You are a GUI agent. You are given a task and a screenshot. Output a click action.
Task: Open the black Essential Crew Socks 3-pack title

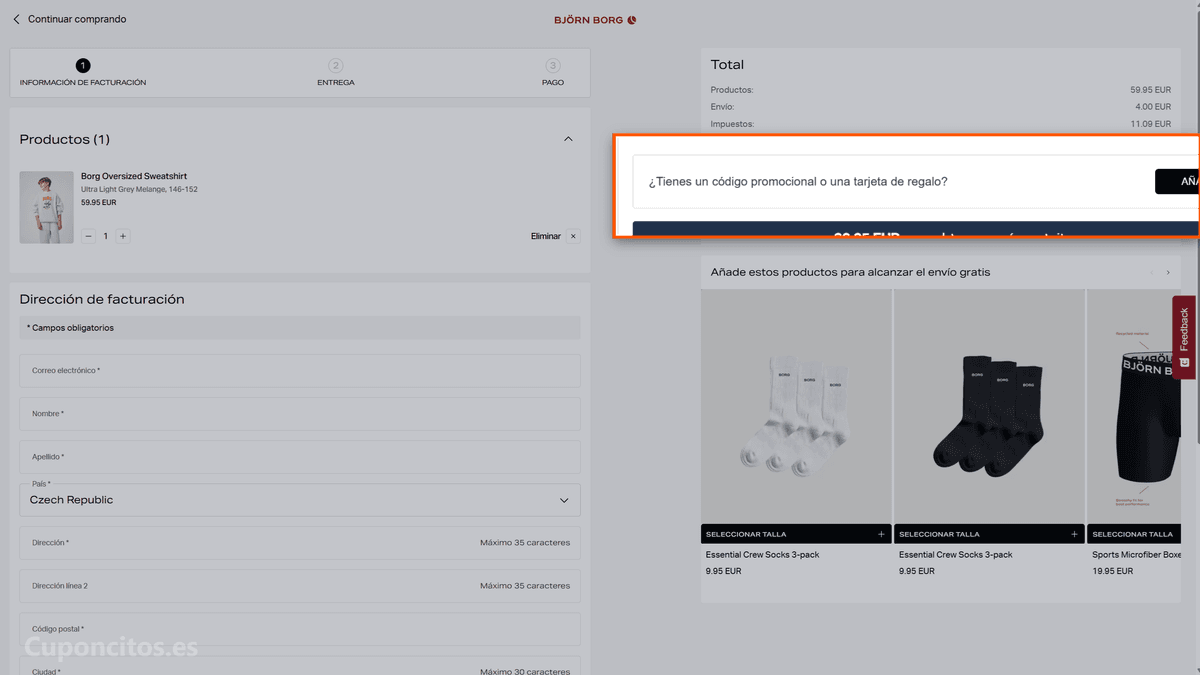click(955, 554)
